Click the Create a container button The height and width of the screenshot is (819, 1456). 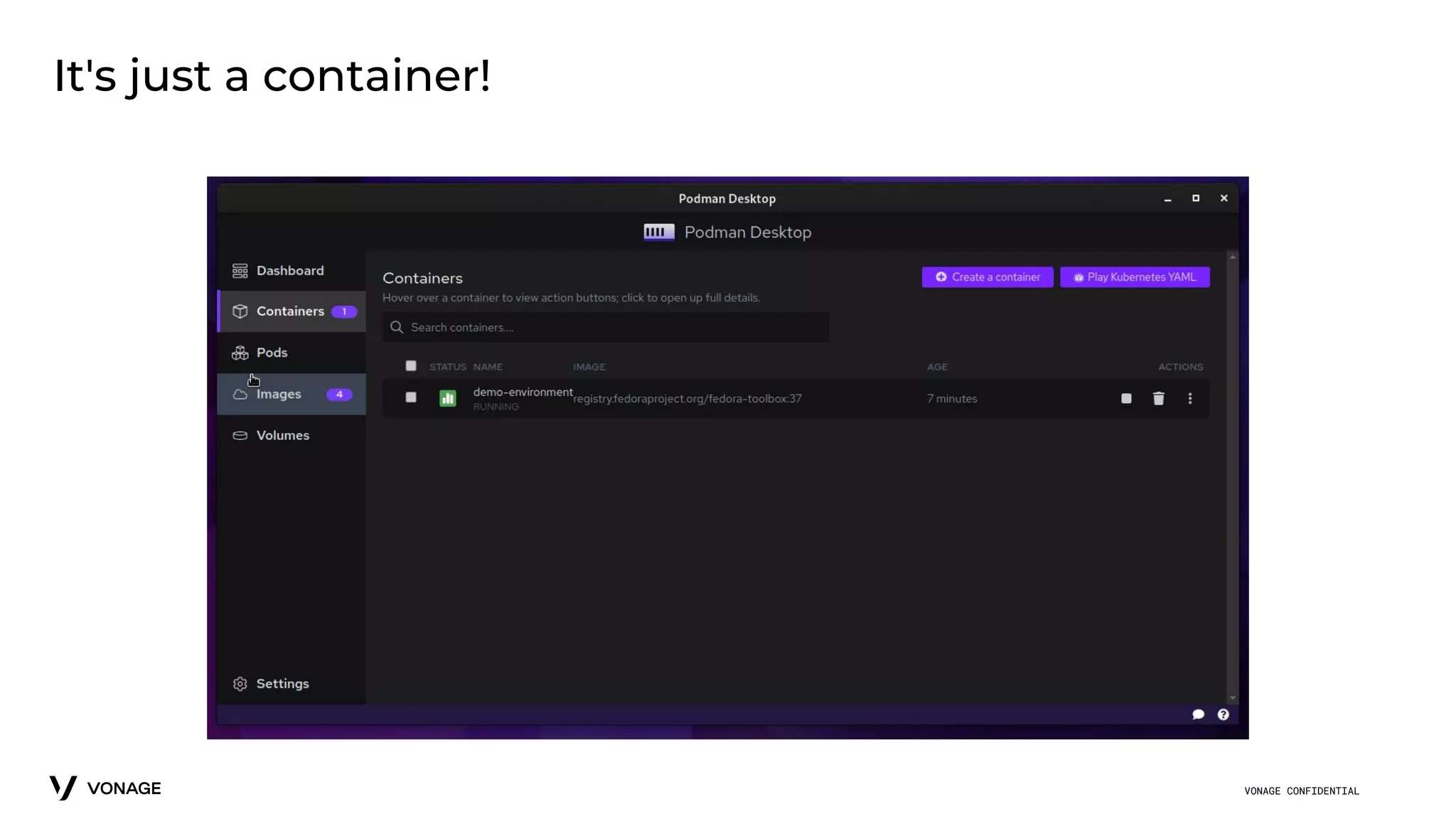[x=987, y=277]
